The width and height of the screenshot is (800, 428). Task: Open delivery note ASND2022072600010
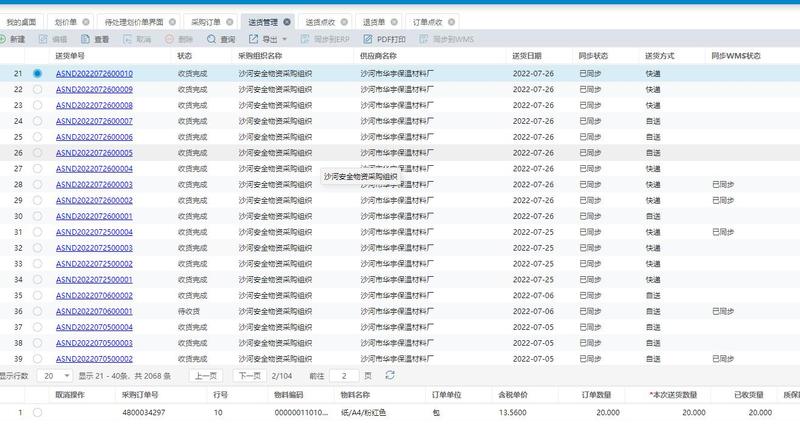click(x=94, y=73)
